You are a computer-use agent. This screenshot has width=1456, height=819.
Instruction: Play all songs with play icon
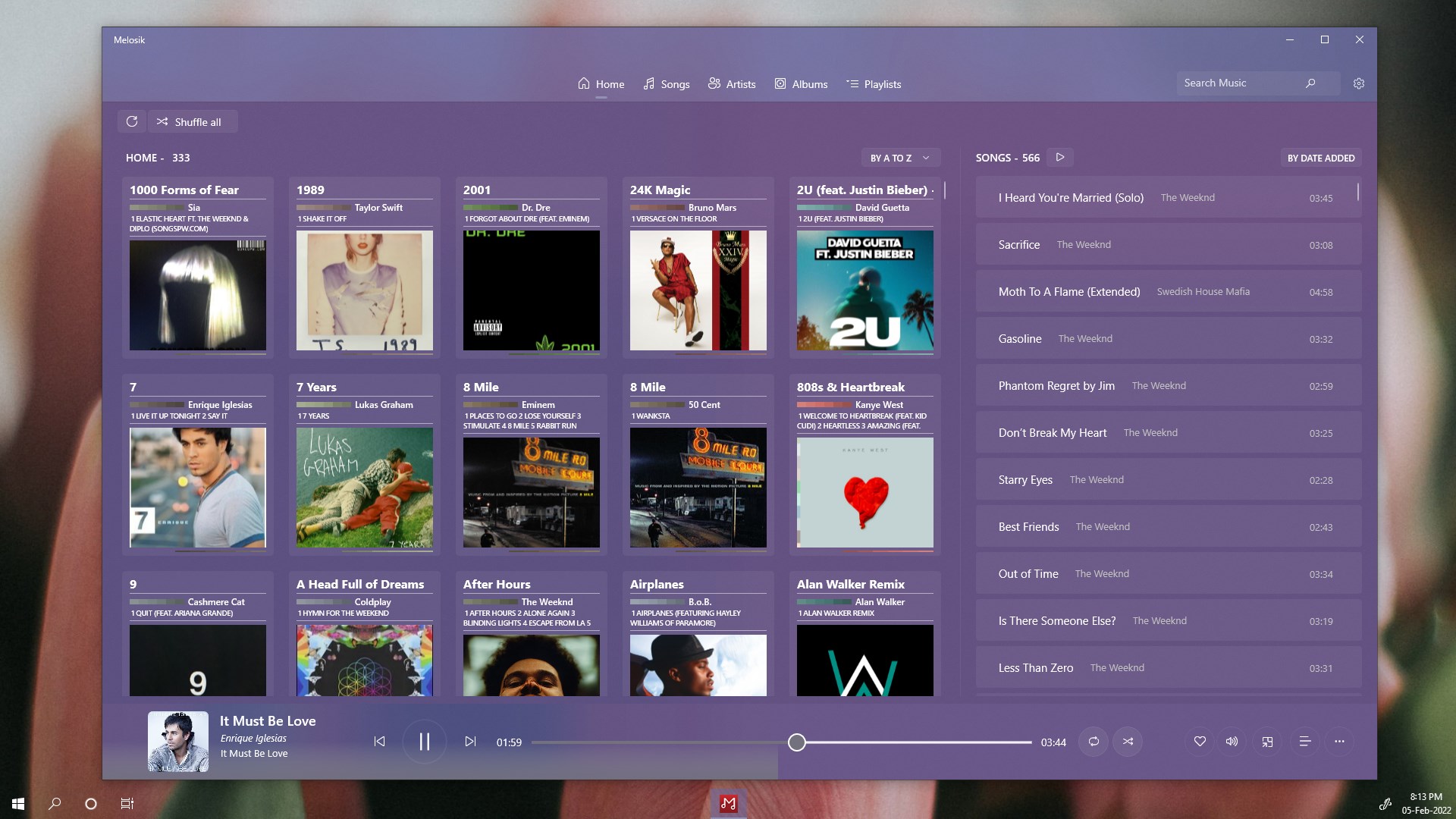click(1060, 157)
